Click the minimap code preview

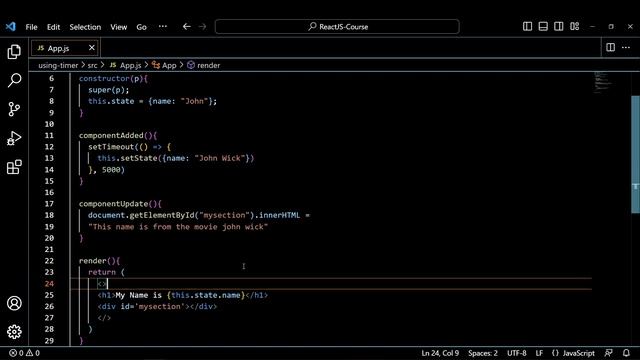point(603,83)
